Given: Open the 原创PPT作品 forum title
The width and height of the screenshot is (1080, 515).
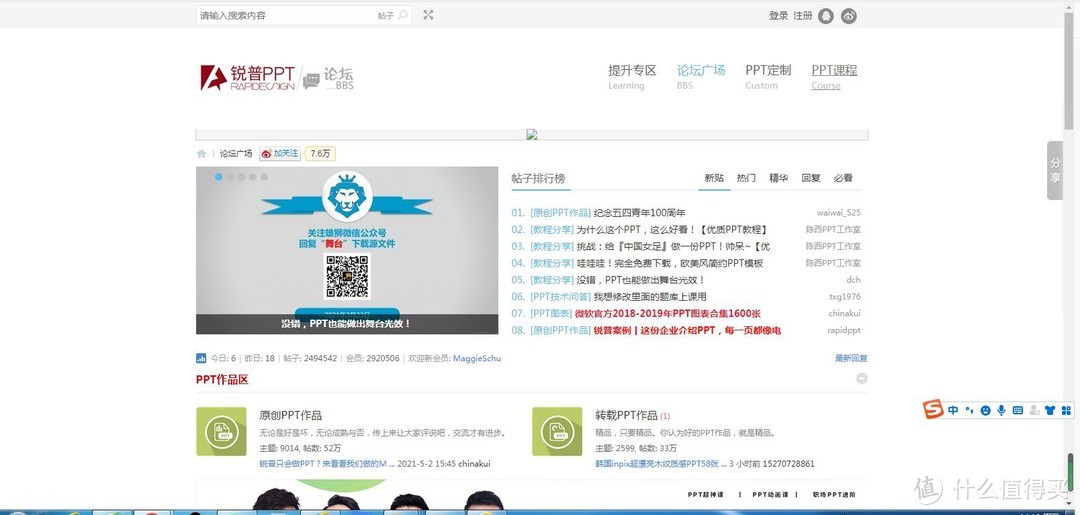Looking at the screenshot, I should click(x=291, y=415).
